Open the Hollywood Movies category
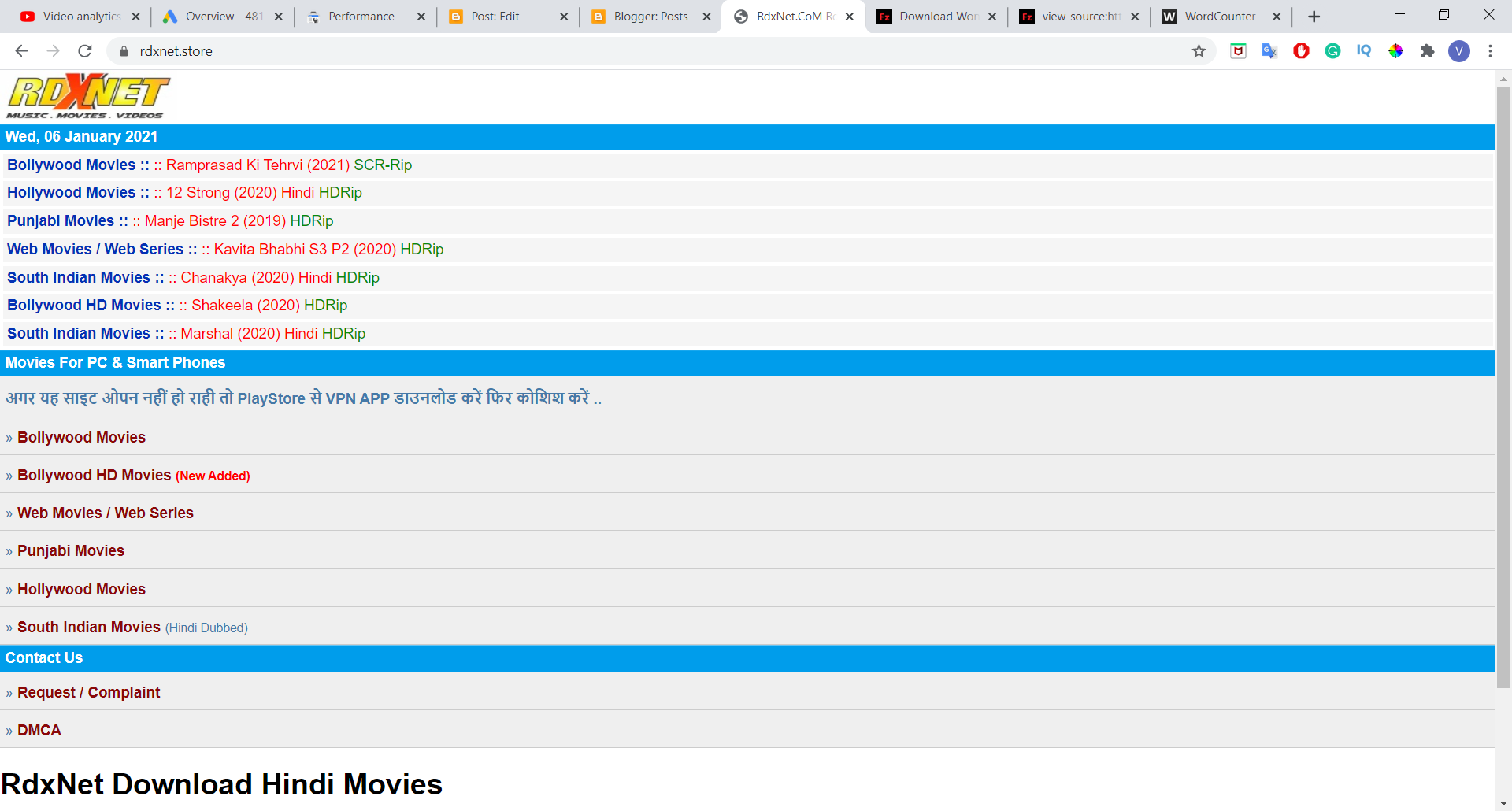The height and width of the screenshot is (811, 1512). (81, 589)
